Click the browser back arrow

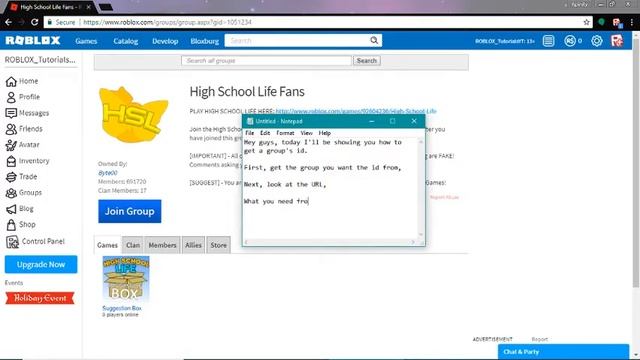tap(9, 22)
